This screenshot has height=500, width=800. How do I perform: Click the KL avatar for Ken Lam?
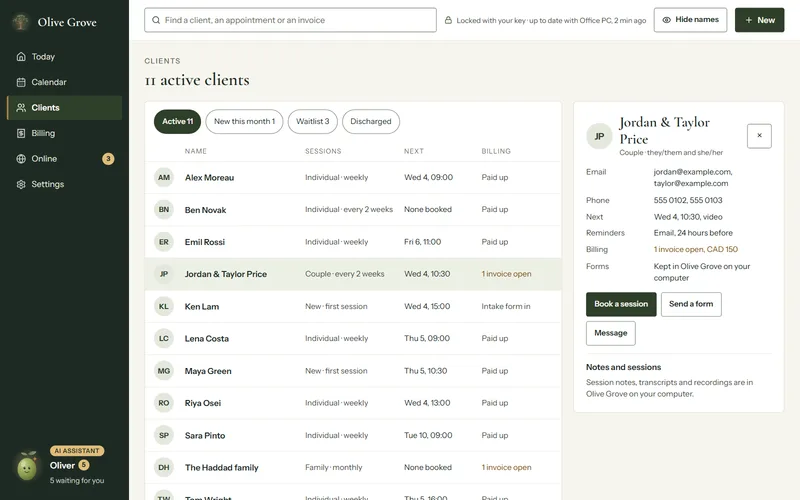point(164,306)
